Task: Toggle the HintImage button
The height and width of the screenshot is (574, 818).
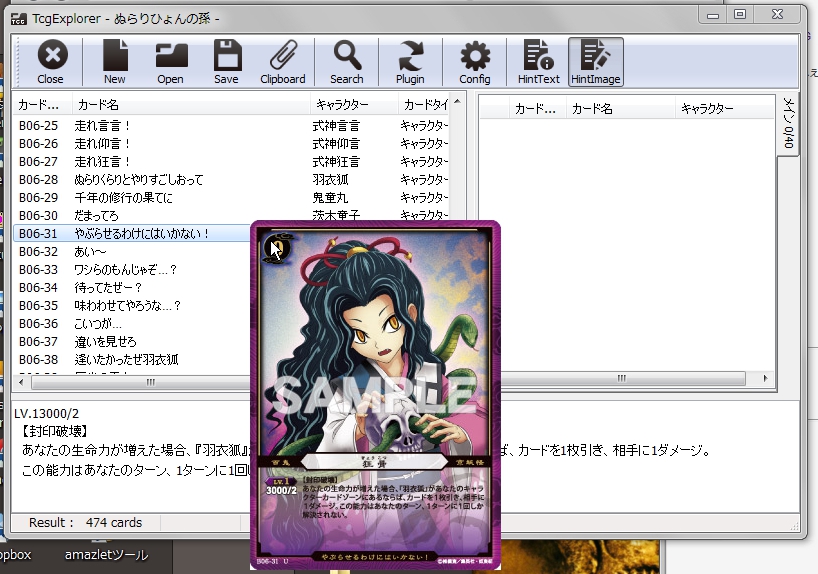Action: [x=596, y=62]
